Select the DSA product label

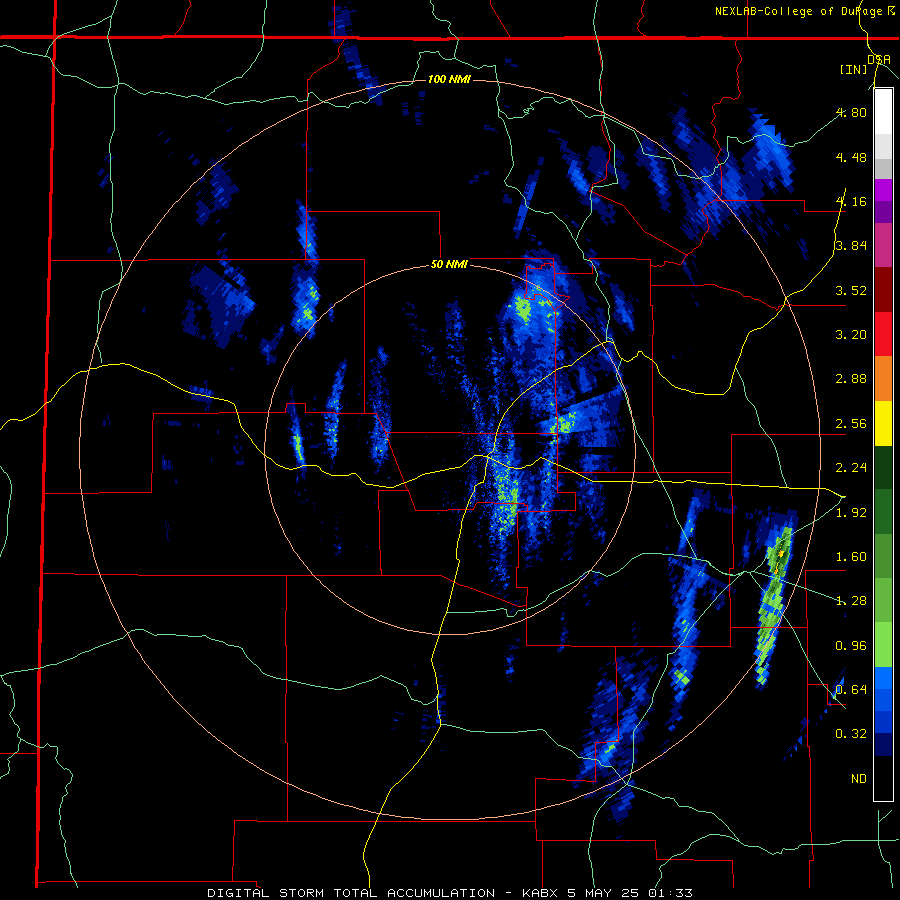(x=879, y=60)
